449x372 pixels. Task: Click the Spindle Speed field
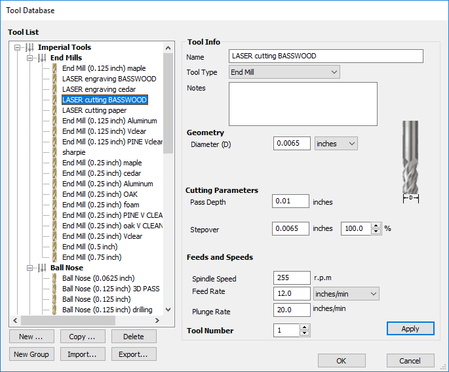tap(292, 278)
